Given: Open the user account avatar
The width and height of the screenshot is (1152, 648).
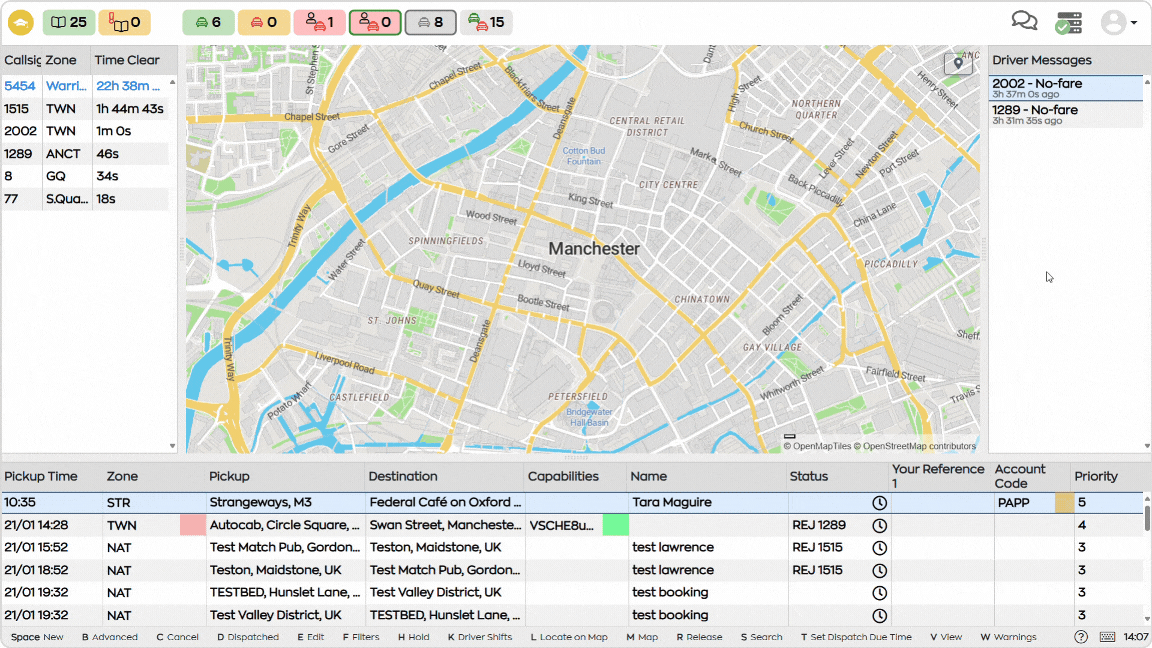Looking at the screenshot, I should [x=1113, y=23].
